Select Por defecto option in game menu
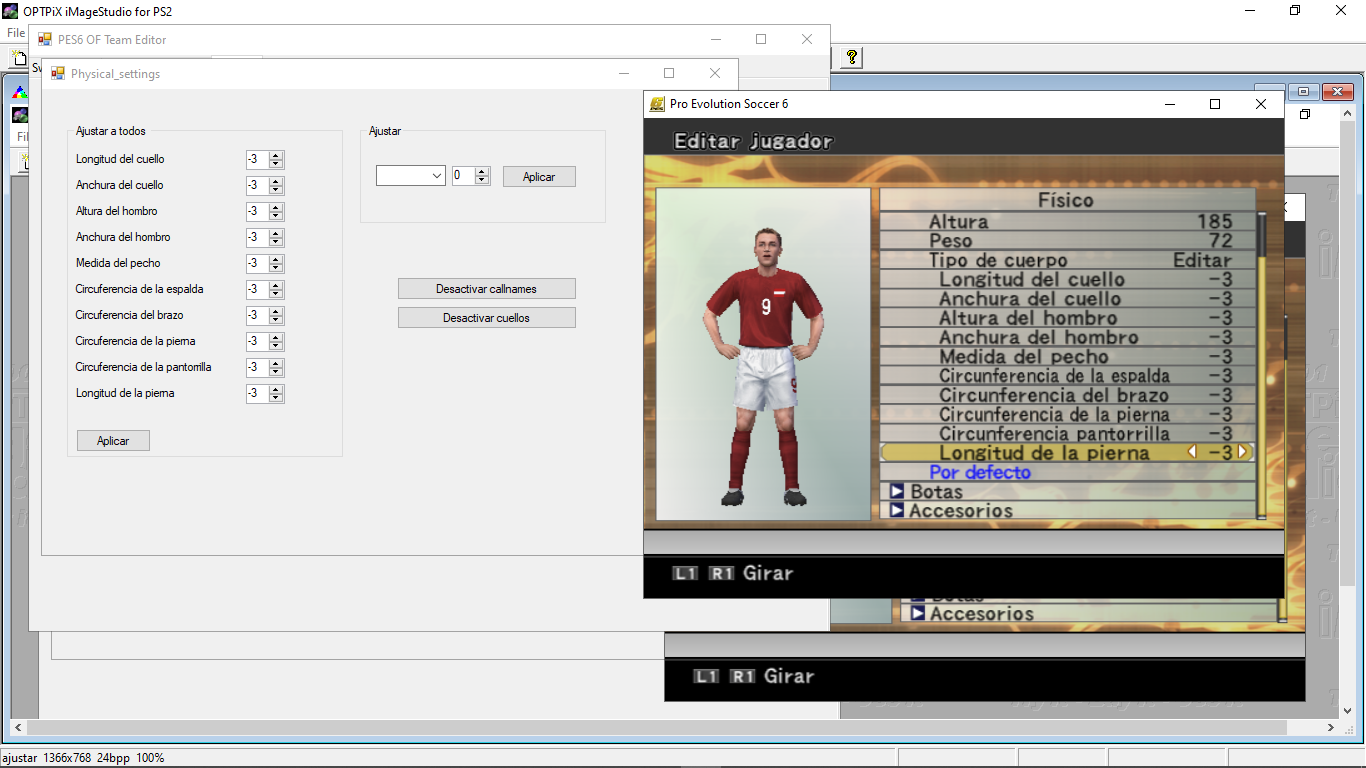Screen dimensions: 1366x768 pos(980,472)
